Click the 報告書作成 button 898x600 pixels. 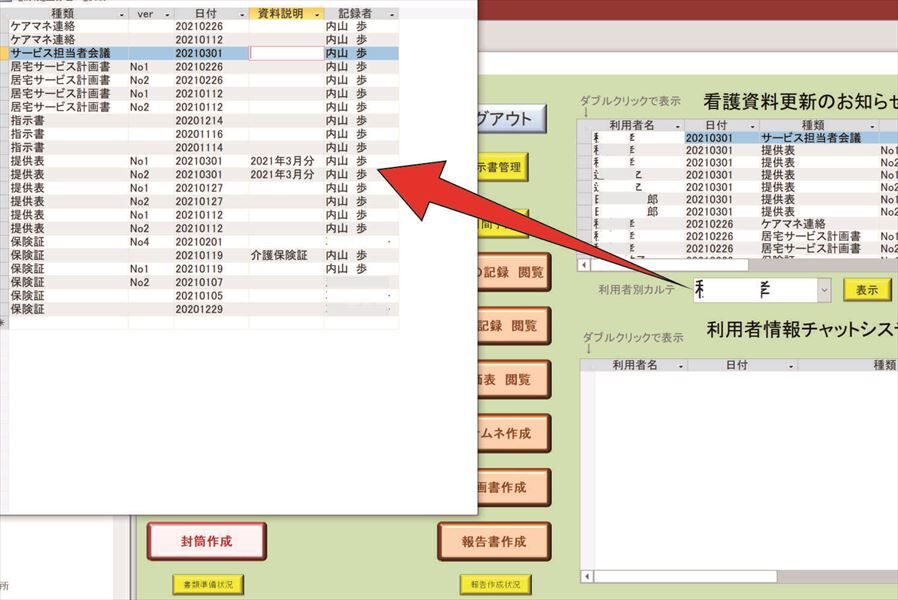[x=494, y=541]
